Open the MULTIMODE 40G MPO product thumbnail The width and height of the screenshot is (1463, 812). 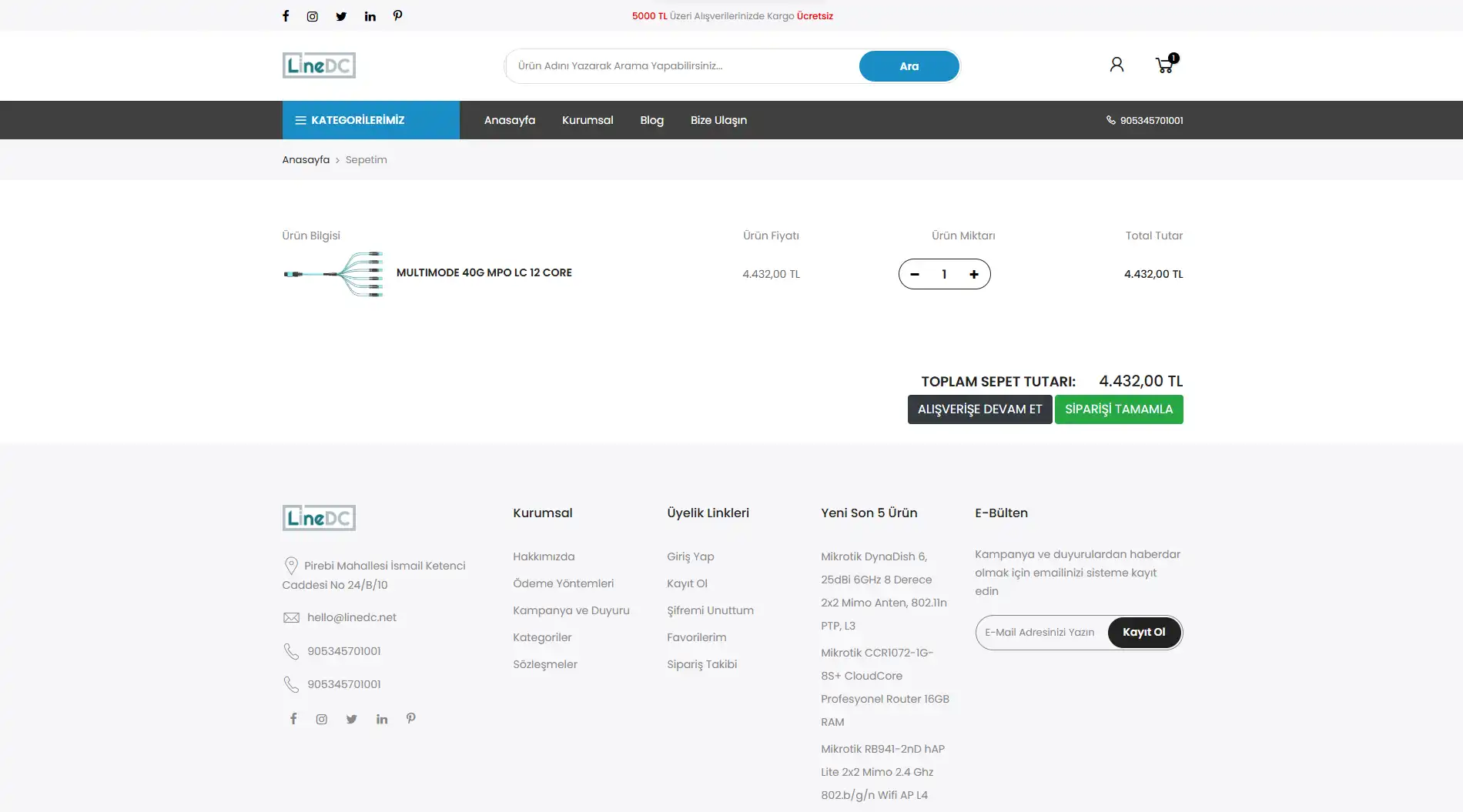[333, 274]
